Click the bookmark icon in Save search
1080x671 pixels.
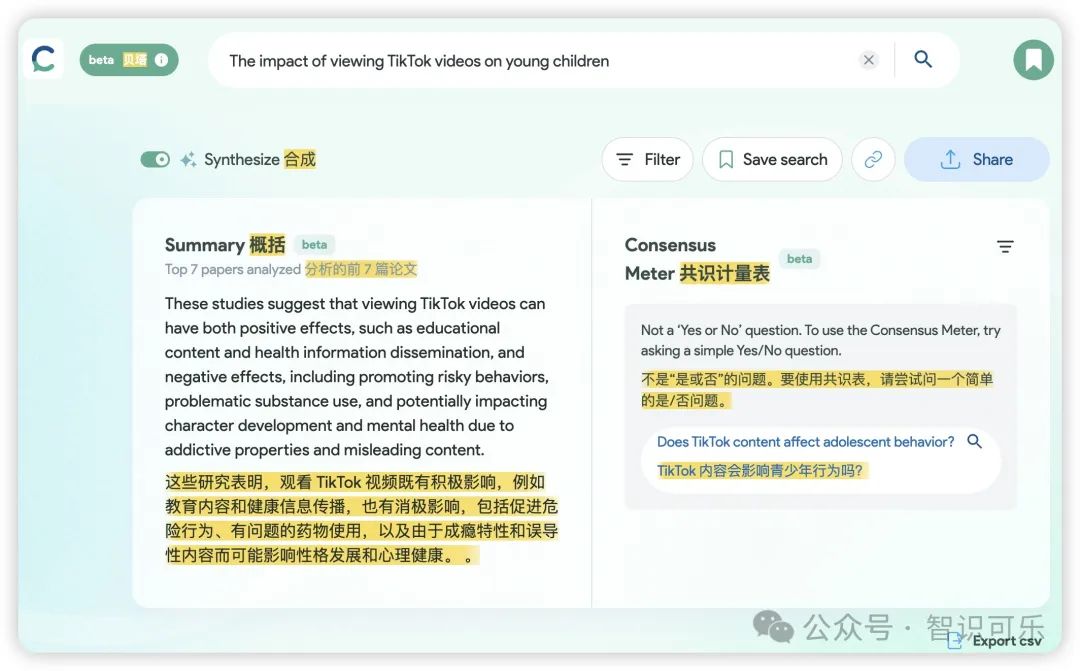(726, 158)
